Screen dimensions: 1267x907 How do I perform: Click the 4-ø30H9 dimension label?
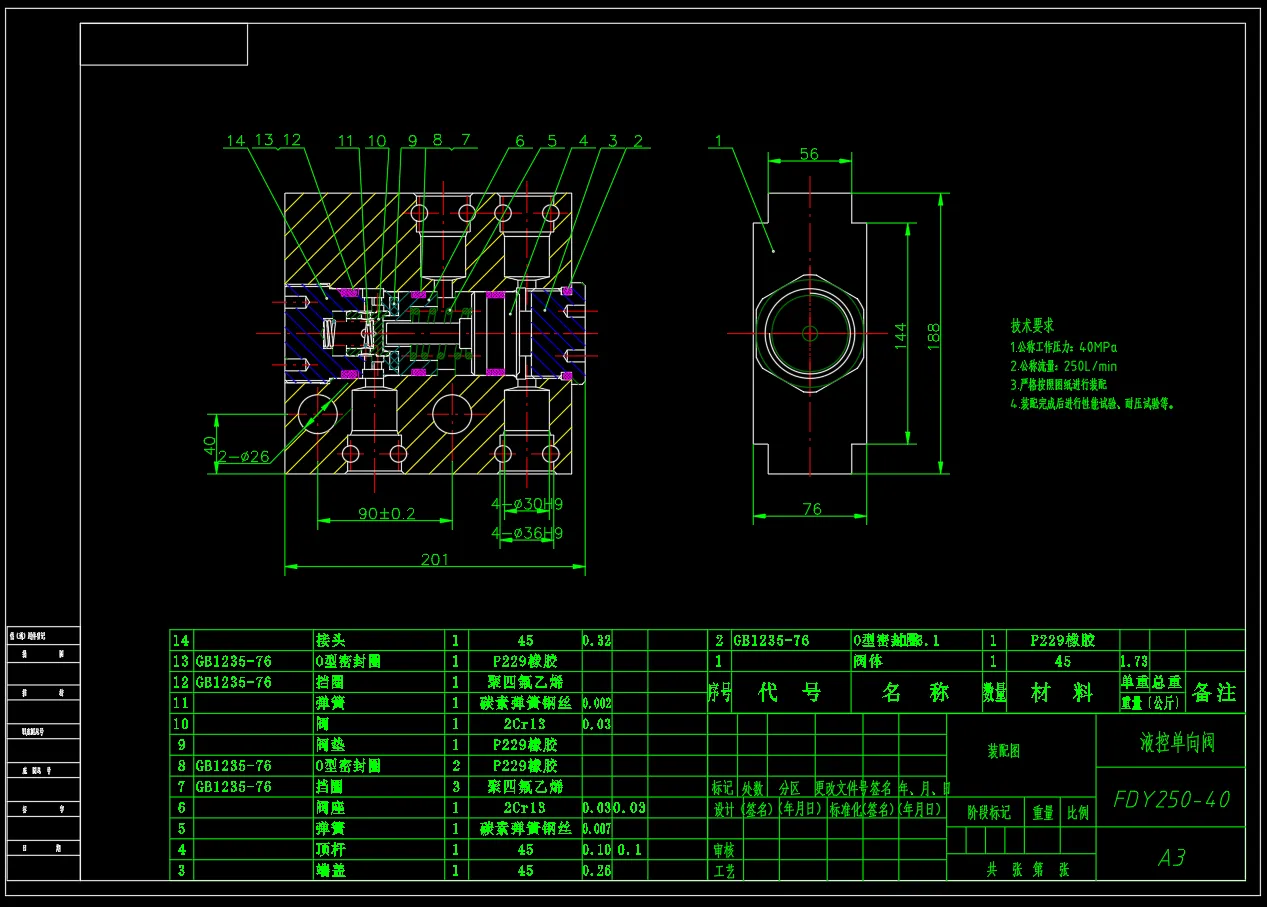[527, 503]
